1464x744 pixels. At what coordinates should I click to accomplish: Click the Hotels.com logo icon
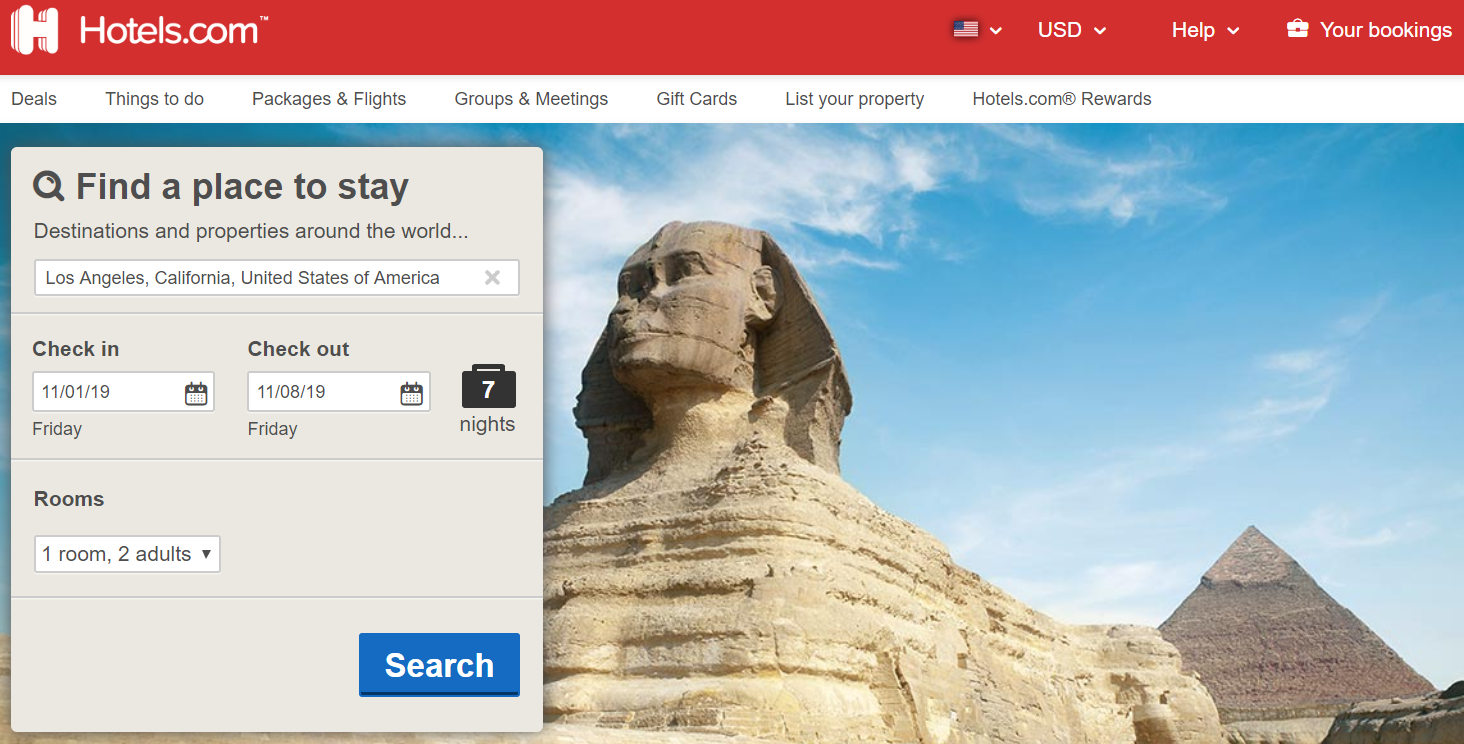tap(35, 30)
